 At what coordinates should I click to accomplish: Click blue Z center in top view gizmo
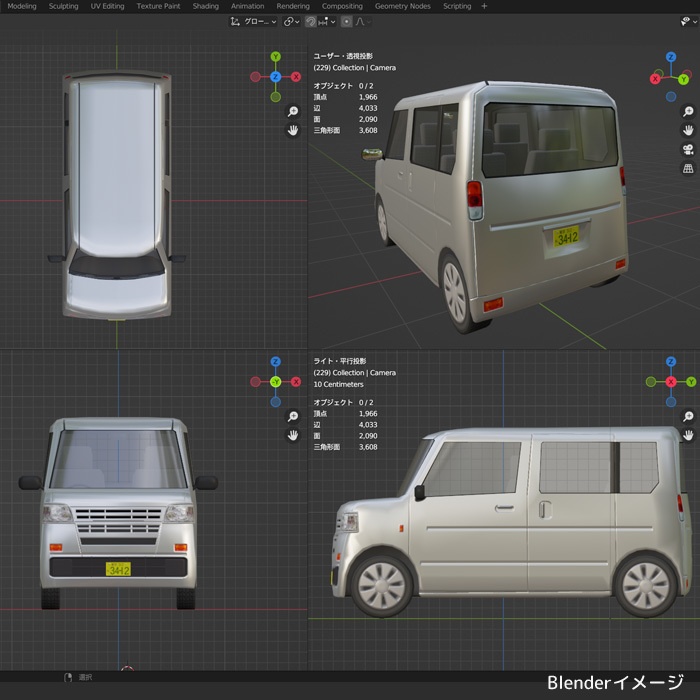pos(275,77)
